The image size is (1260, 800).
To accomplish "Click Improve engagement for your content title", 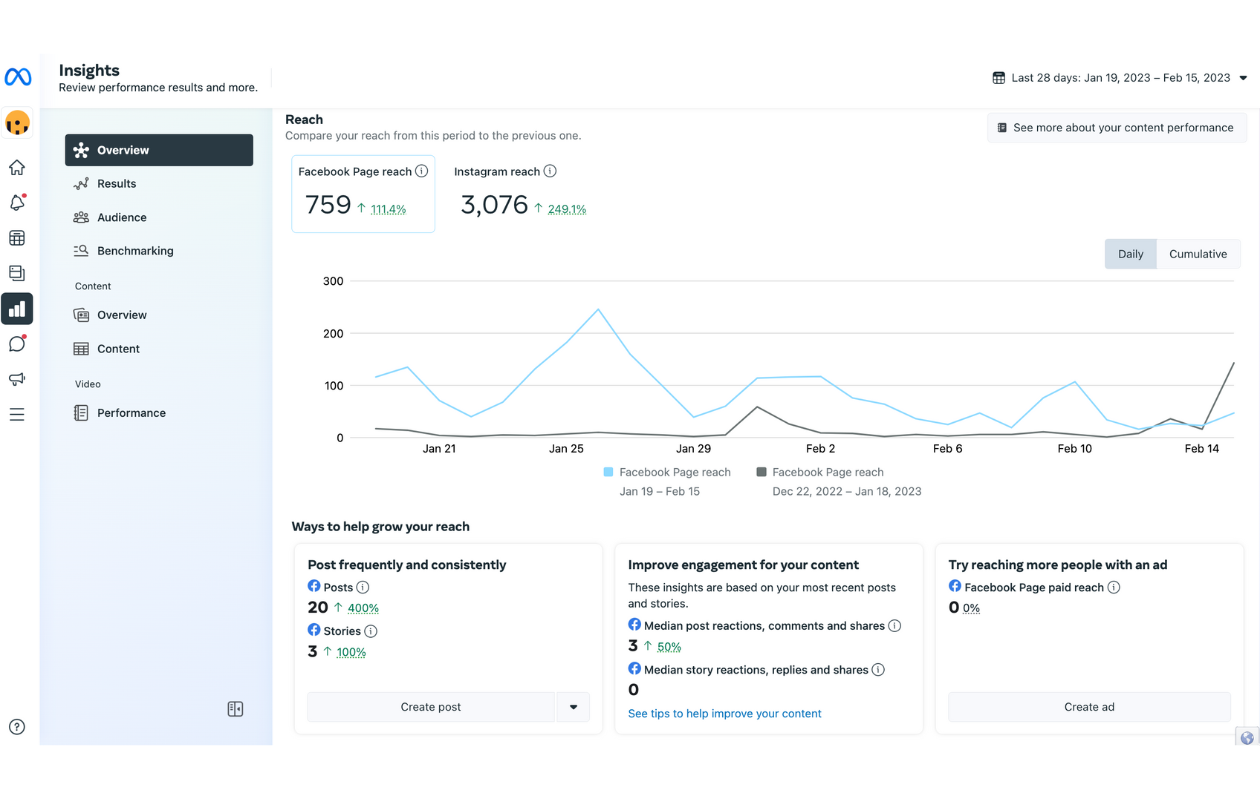I will point(744,565).
